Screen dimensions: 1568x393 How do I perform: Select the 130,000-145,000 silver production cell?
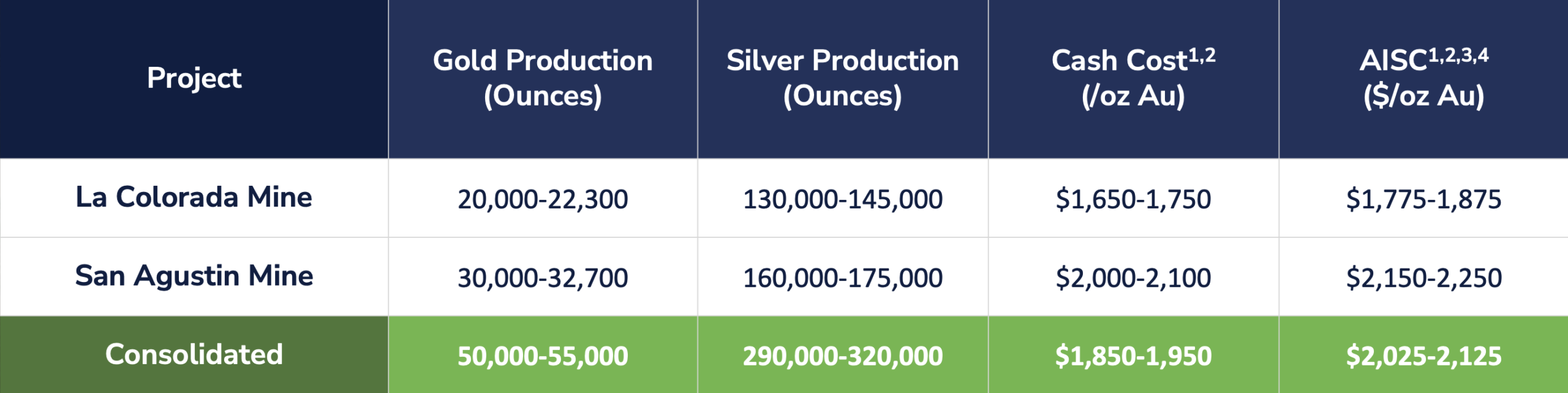click(842, 199)
